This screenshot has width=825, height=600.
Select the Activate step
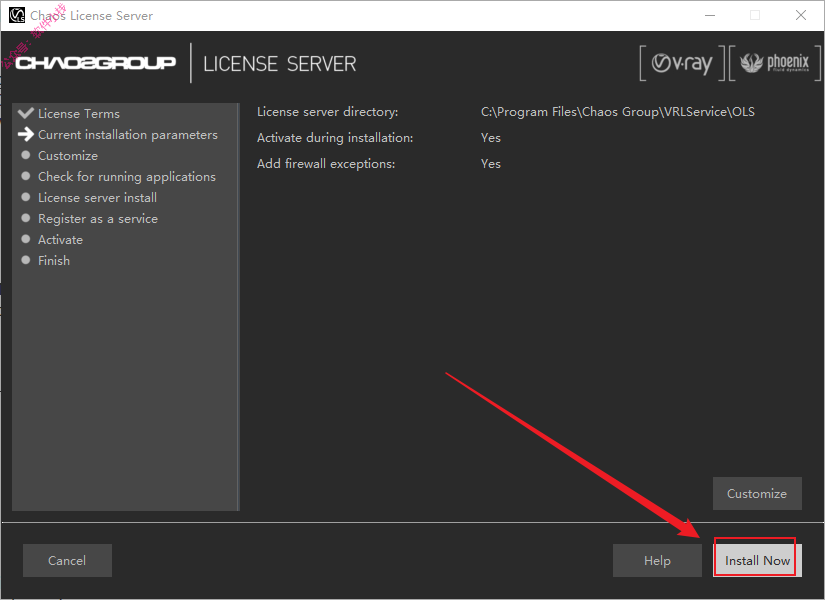pos(61,240)
